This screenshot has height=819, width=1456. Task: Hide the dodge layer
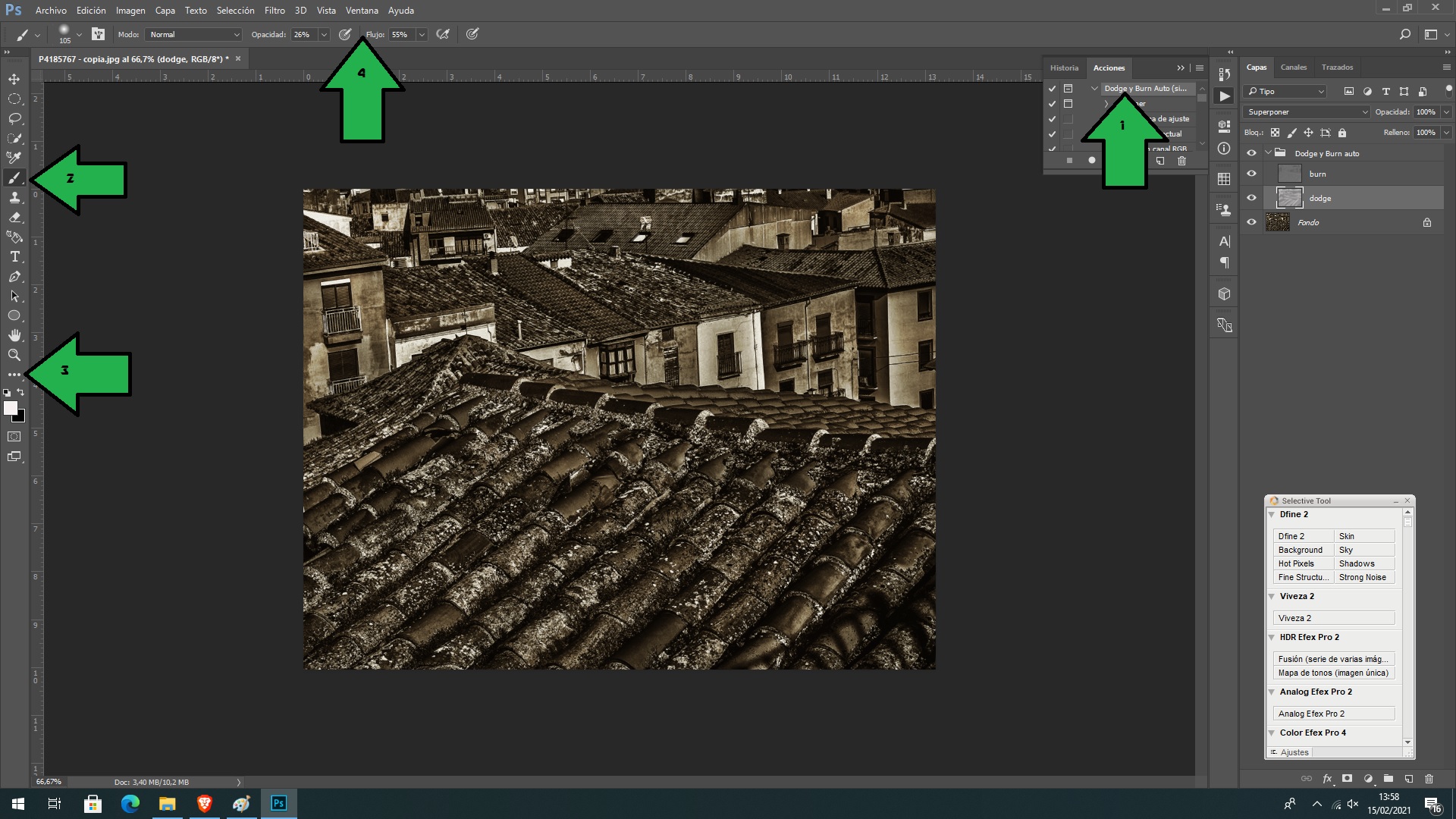click(1251, 198)
